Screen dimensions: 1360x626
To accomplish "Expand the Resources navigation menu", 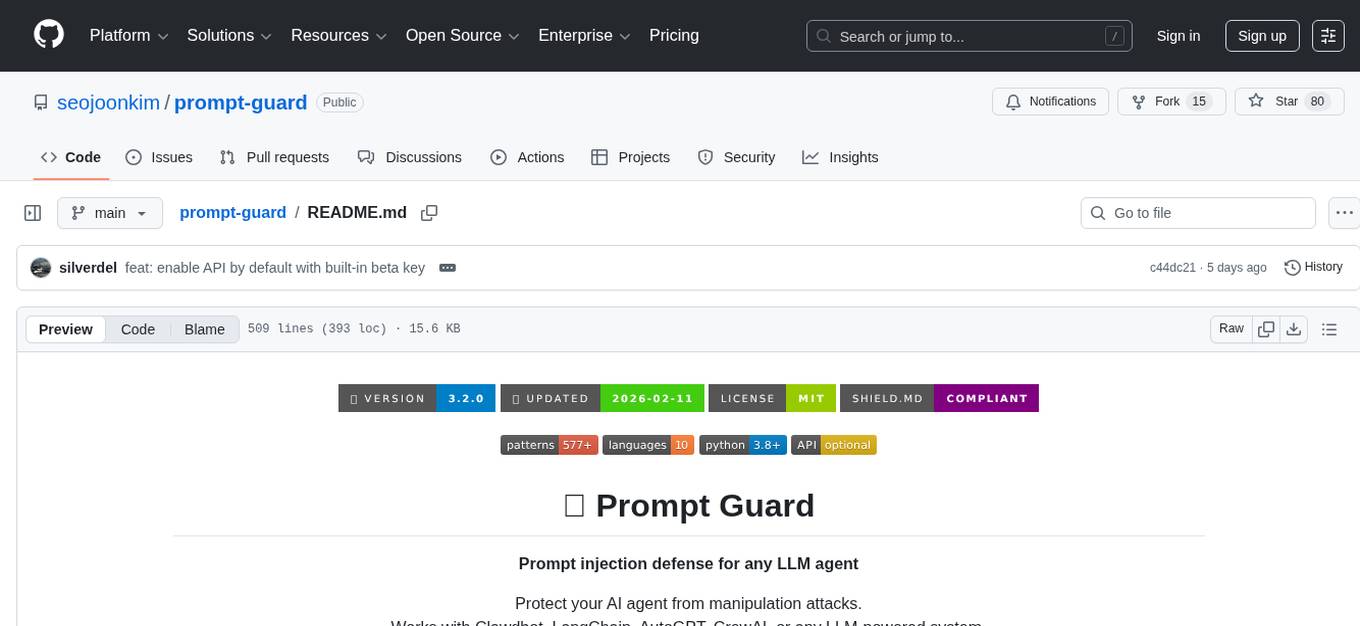I will 338,35.
